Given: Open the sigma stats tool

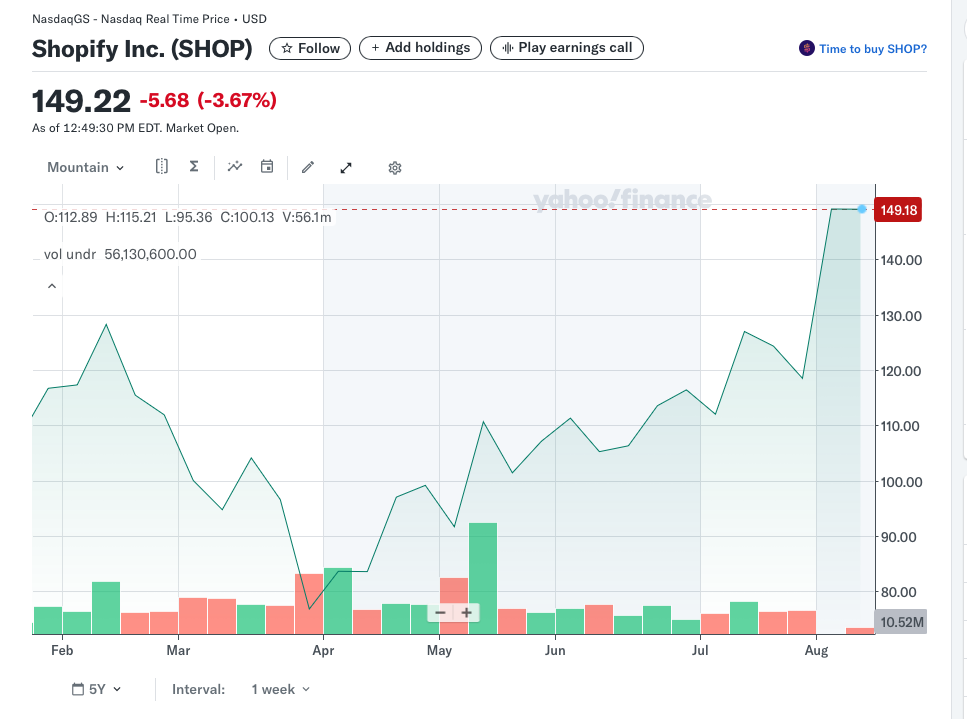Looking at the screenshot, I should 194,167.
